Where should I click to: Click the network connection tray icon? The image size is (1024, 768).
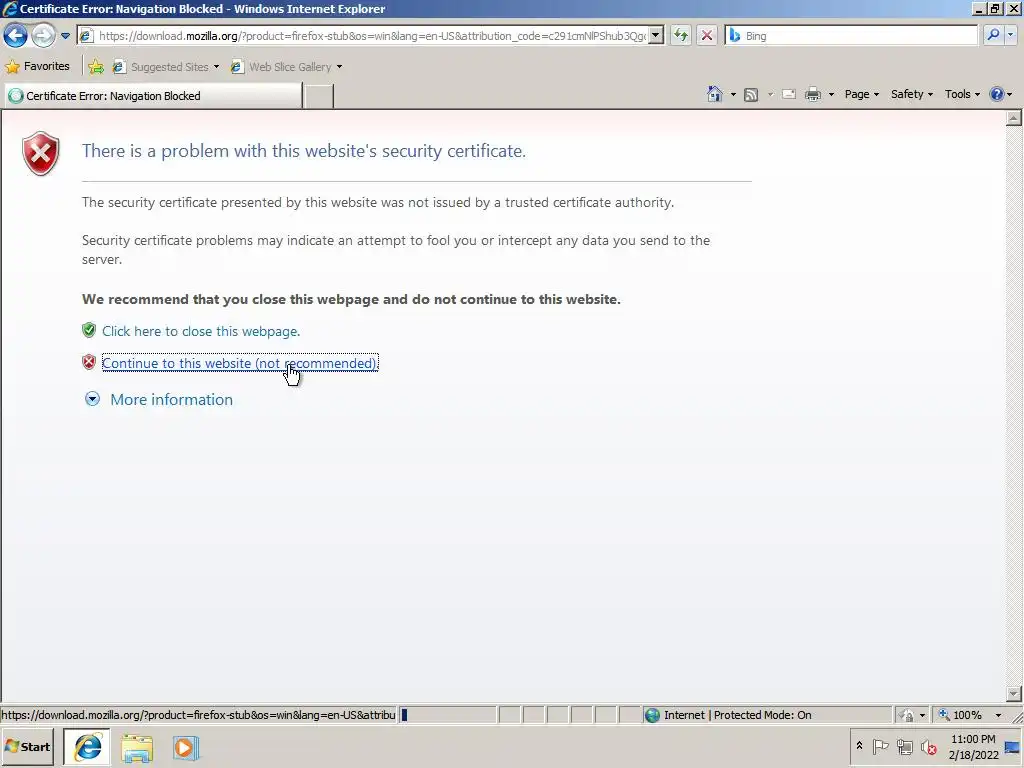coord(904,746)
